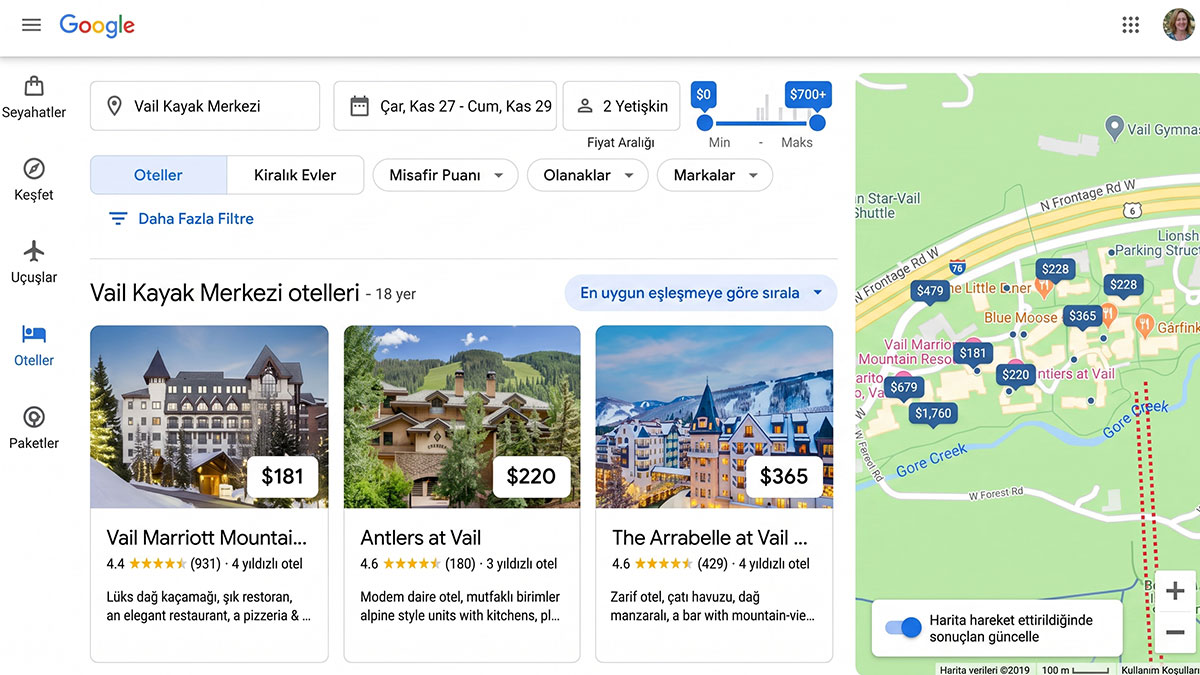1200x675 pixels.
Task: Open the Olanaklar dropdown
Action: click(x=588, y=175)
